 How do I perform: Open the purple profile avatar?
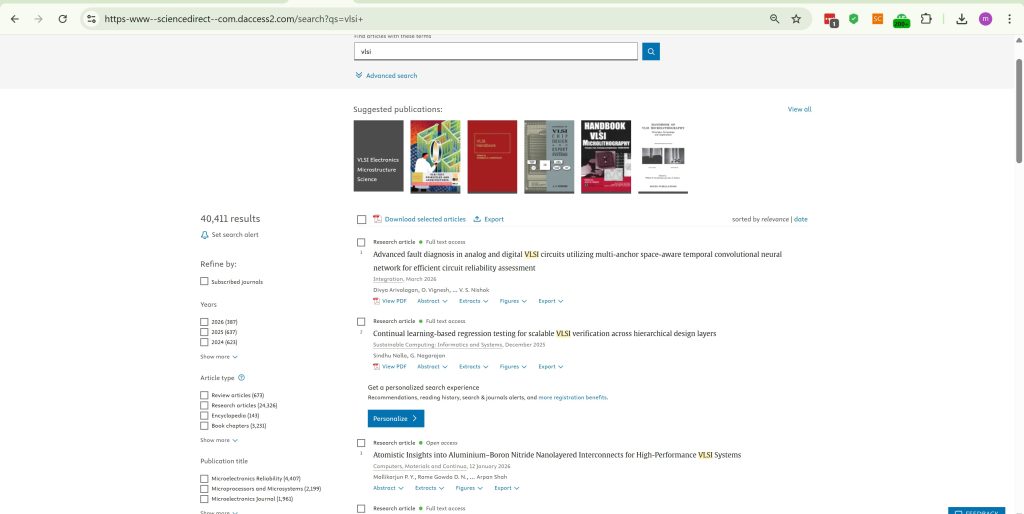tap(985, 19)
